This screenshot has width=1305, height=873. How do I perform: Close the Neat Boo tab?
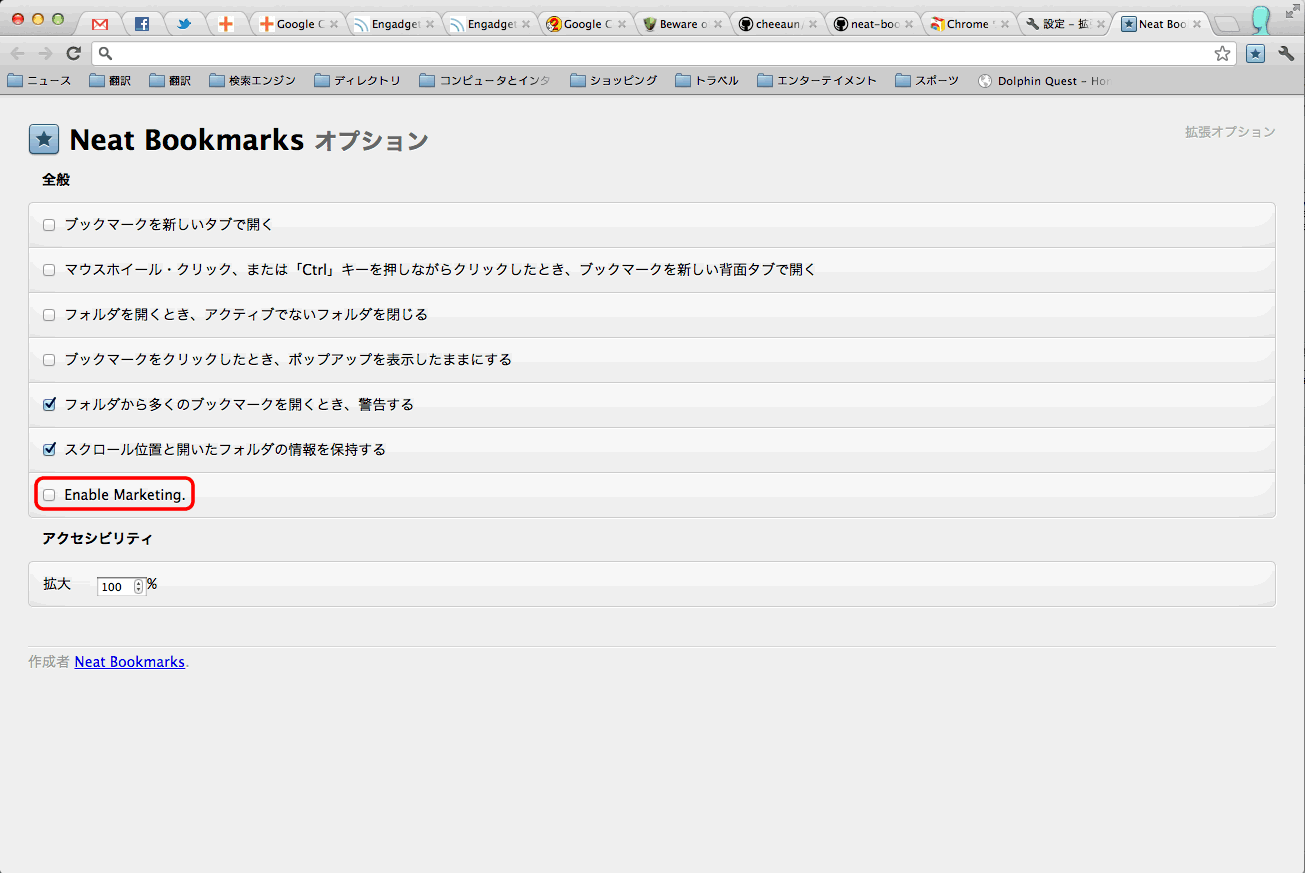pos(1197,24)
